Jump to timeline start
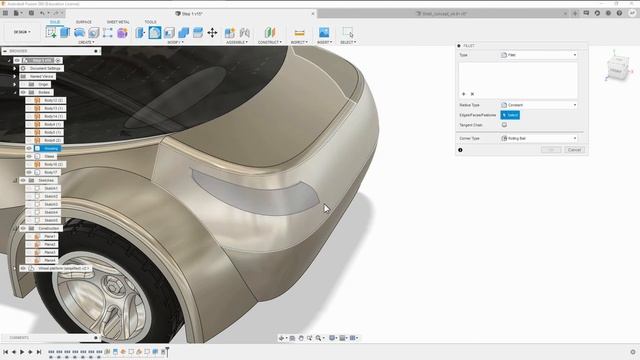 [5, 351]
